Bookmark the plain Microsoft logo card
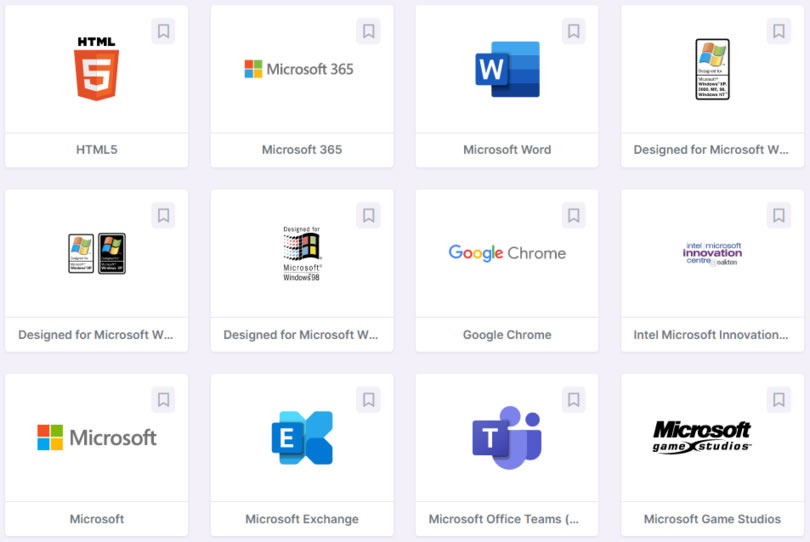810x542 pixels. click(163, 399)
